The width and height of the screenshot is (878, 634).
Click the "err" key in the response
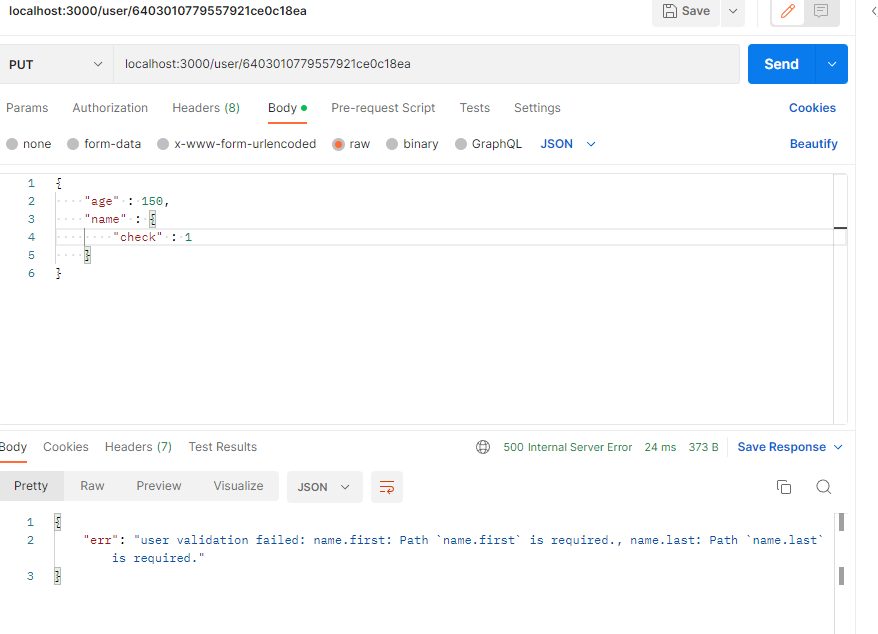[x=101, y=540]
